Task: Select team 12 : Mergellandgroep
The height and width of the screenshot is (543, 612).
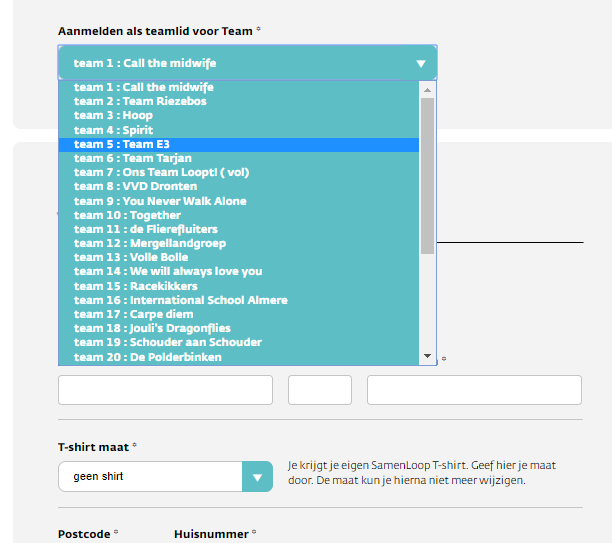Action: [x=238, y=243]
